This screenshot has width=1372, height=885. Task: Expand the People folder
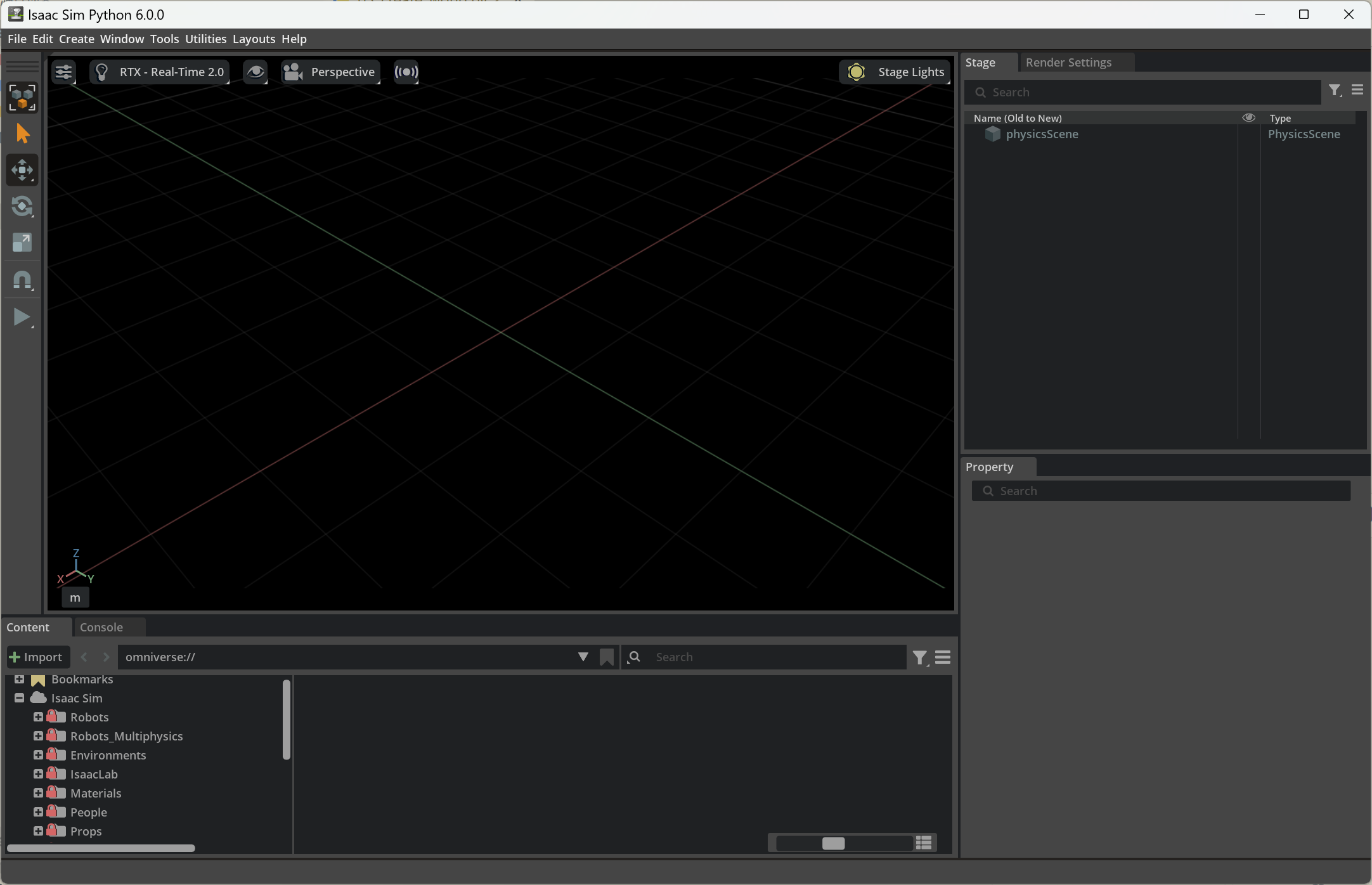pyautogui.click(x=38, y=812)
